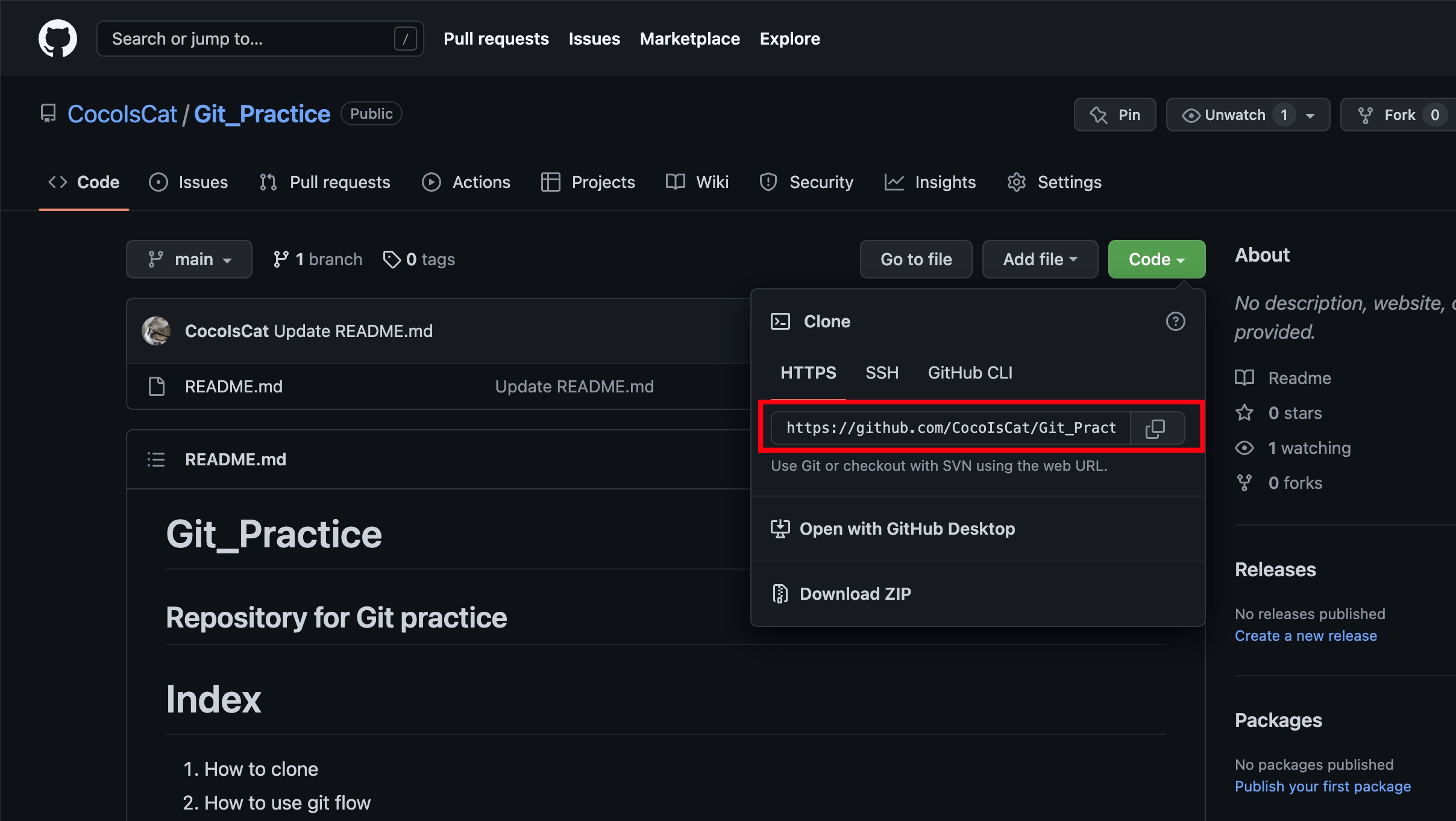The width and height of the screenshot is (1456, 821).
Task: Click the CocoIsCat commit avatar
Action: [x=156, y=331]
